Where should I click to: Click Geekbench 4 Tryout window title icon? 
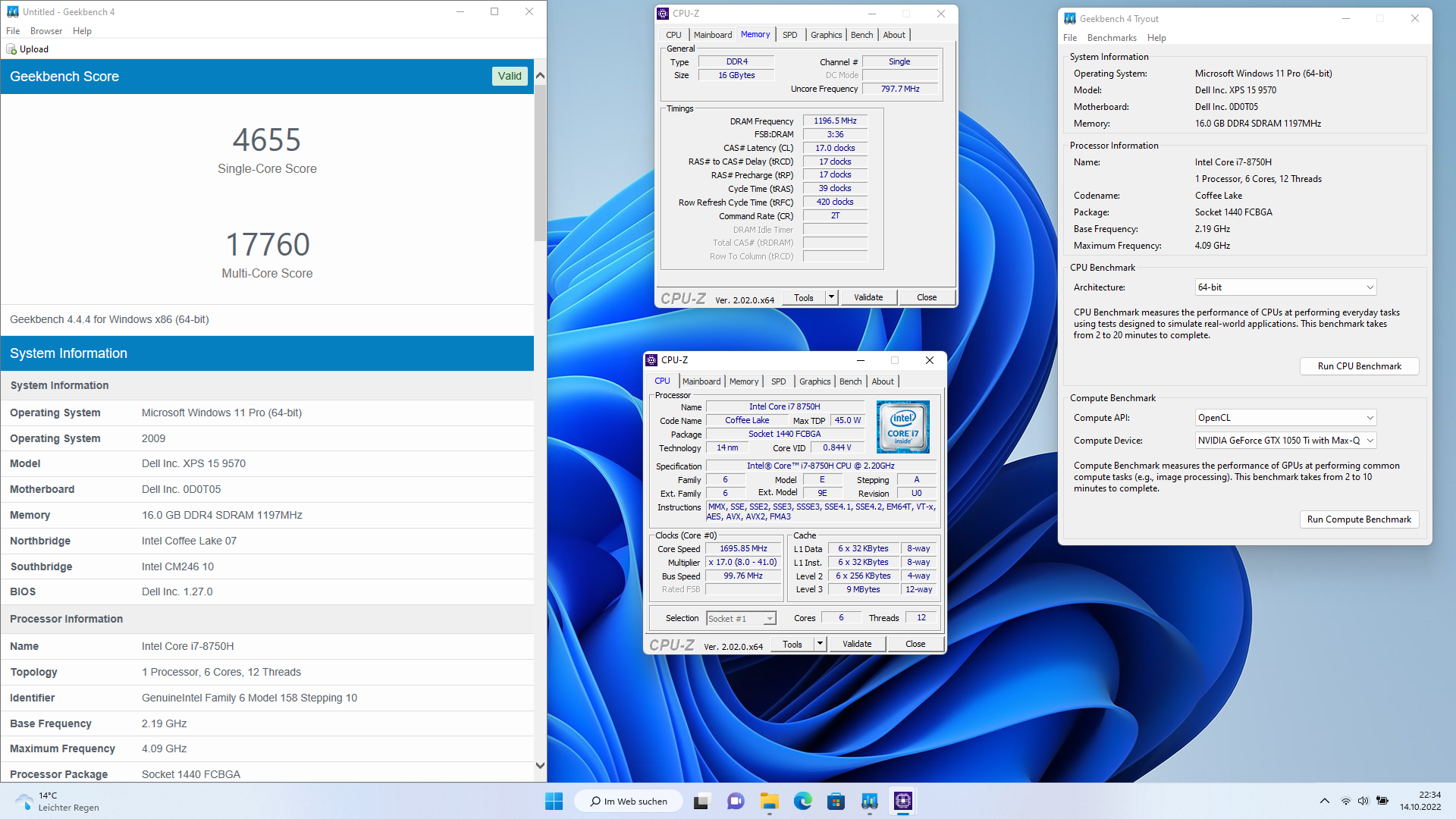(1069, 19)
